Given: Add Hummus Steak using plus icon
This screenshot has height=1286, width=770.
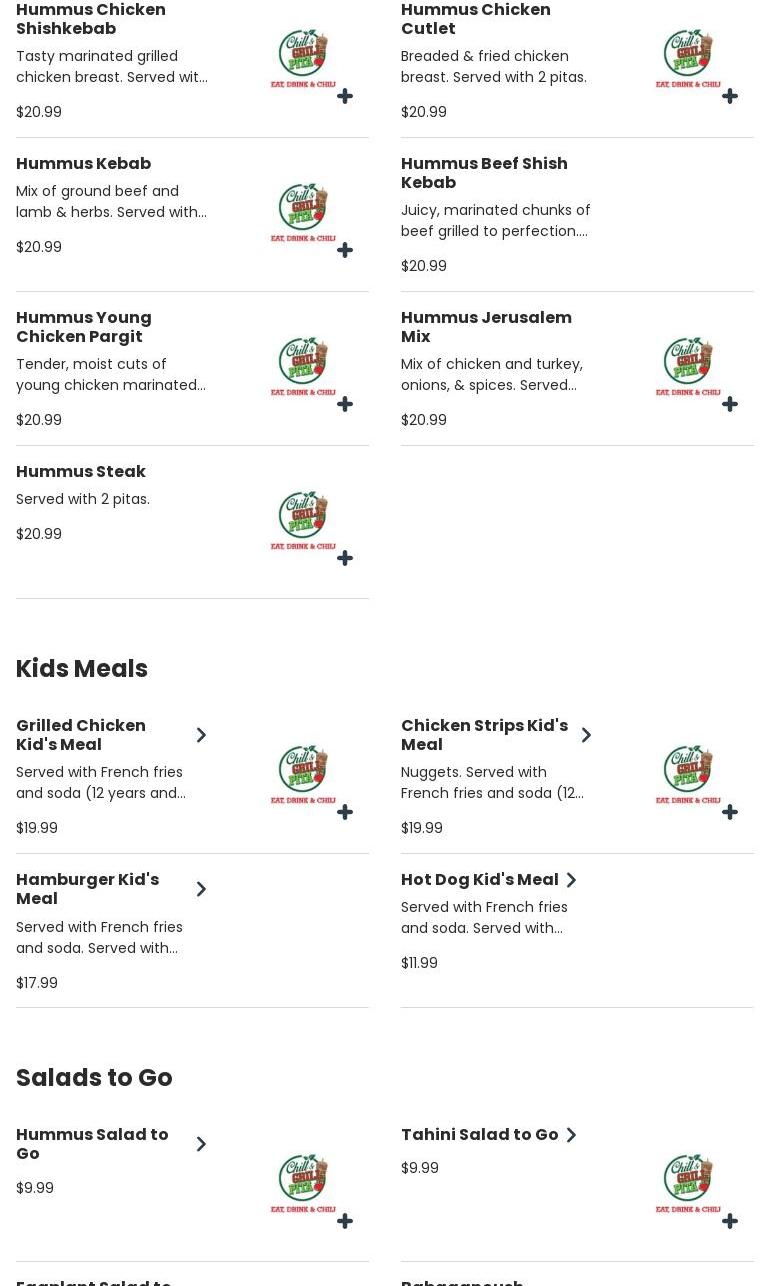Looking at the screenshot, I should (345, 558).
